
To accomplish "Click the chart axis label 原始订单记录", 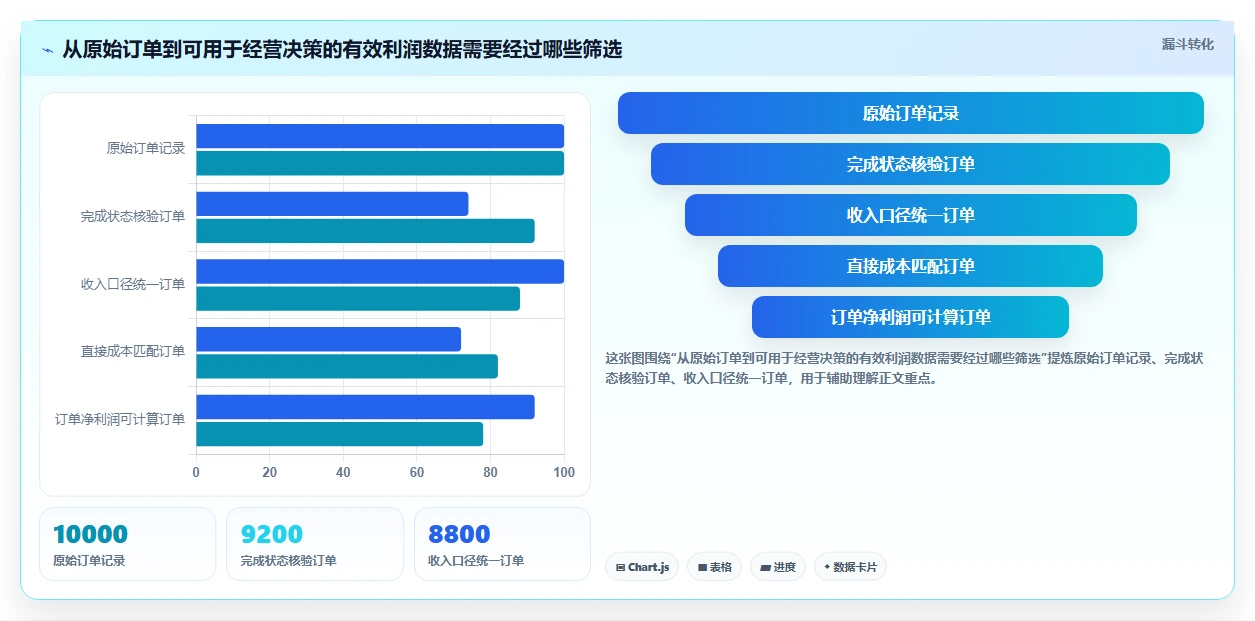I will [146, 148].
